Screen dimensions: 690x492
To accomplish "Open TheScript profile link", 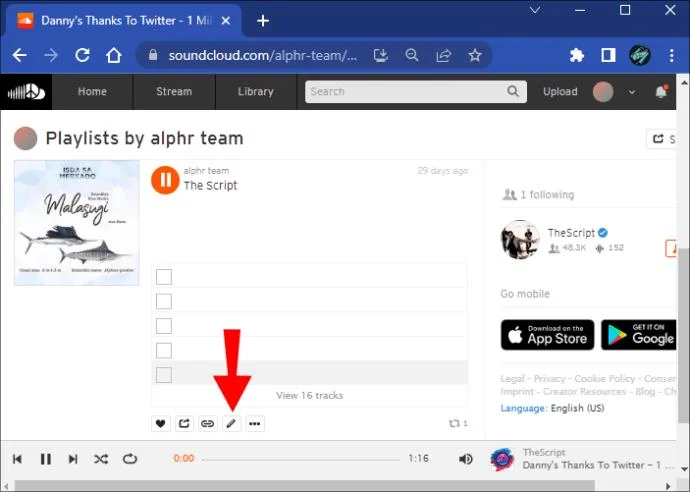I will (x=571, y=233).
